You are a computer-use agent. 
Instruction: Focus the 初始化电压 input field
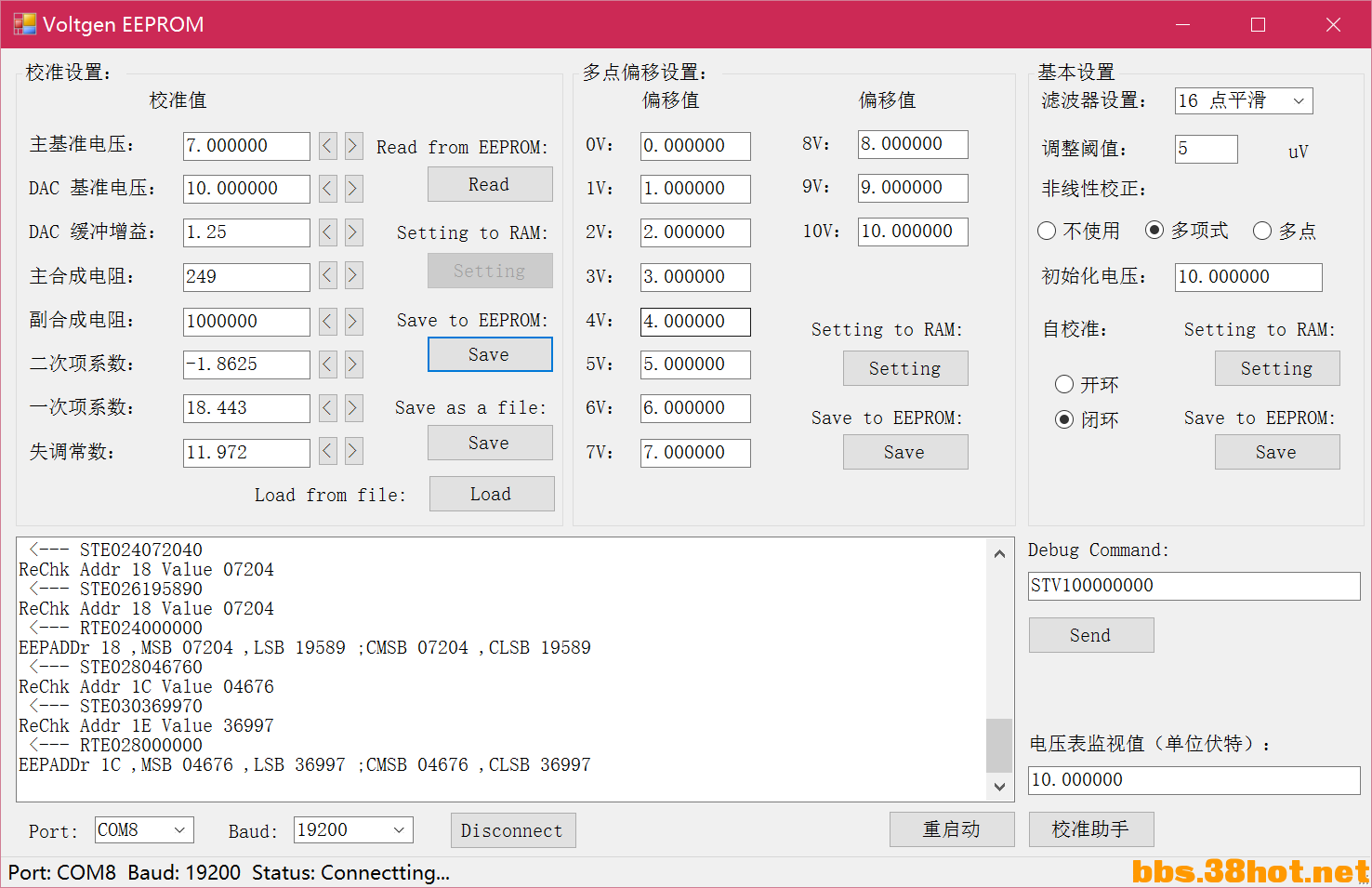(1248, 277)
